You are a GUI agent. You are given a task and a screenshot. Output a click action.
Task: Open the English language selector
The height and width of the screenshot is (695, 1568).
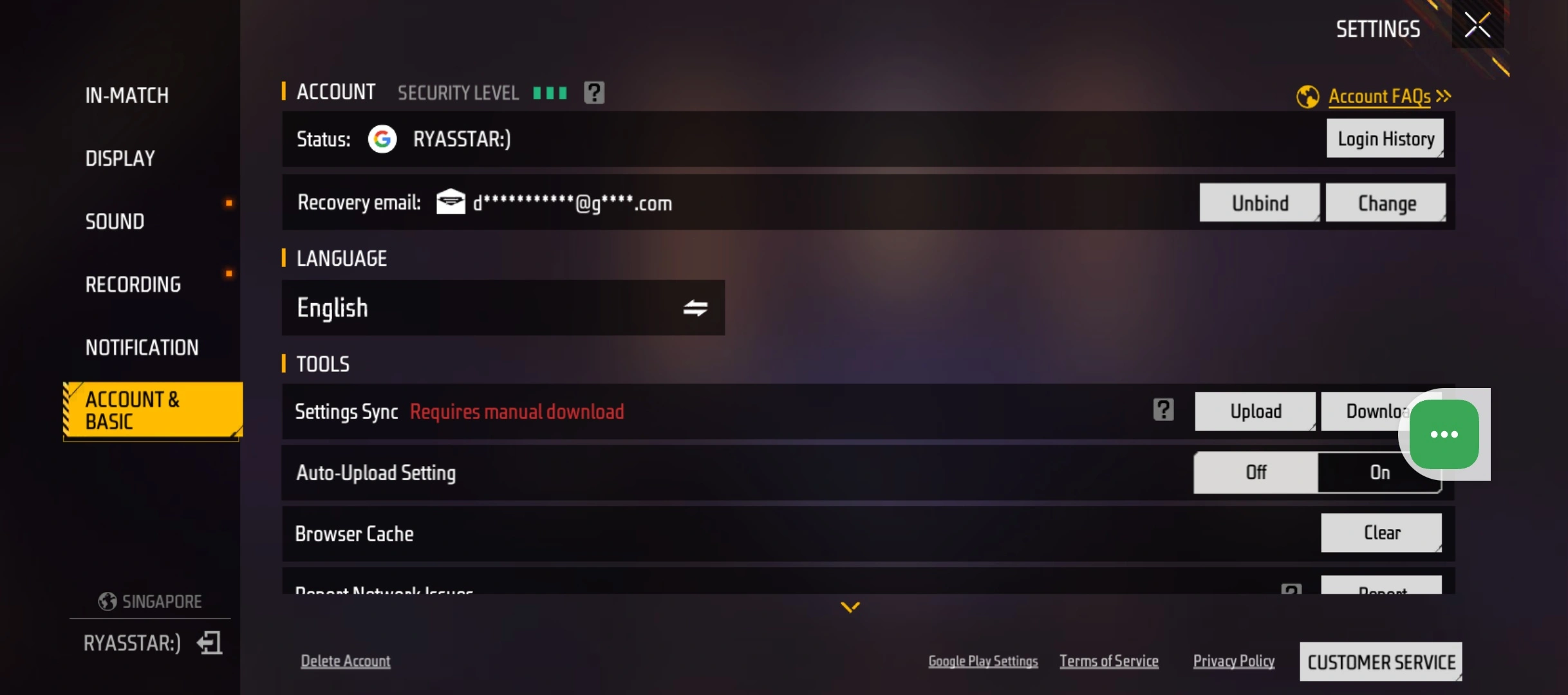[x=503, y=308]
